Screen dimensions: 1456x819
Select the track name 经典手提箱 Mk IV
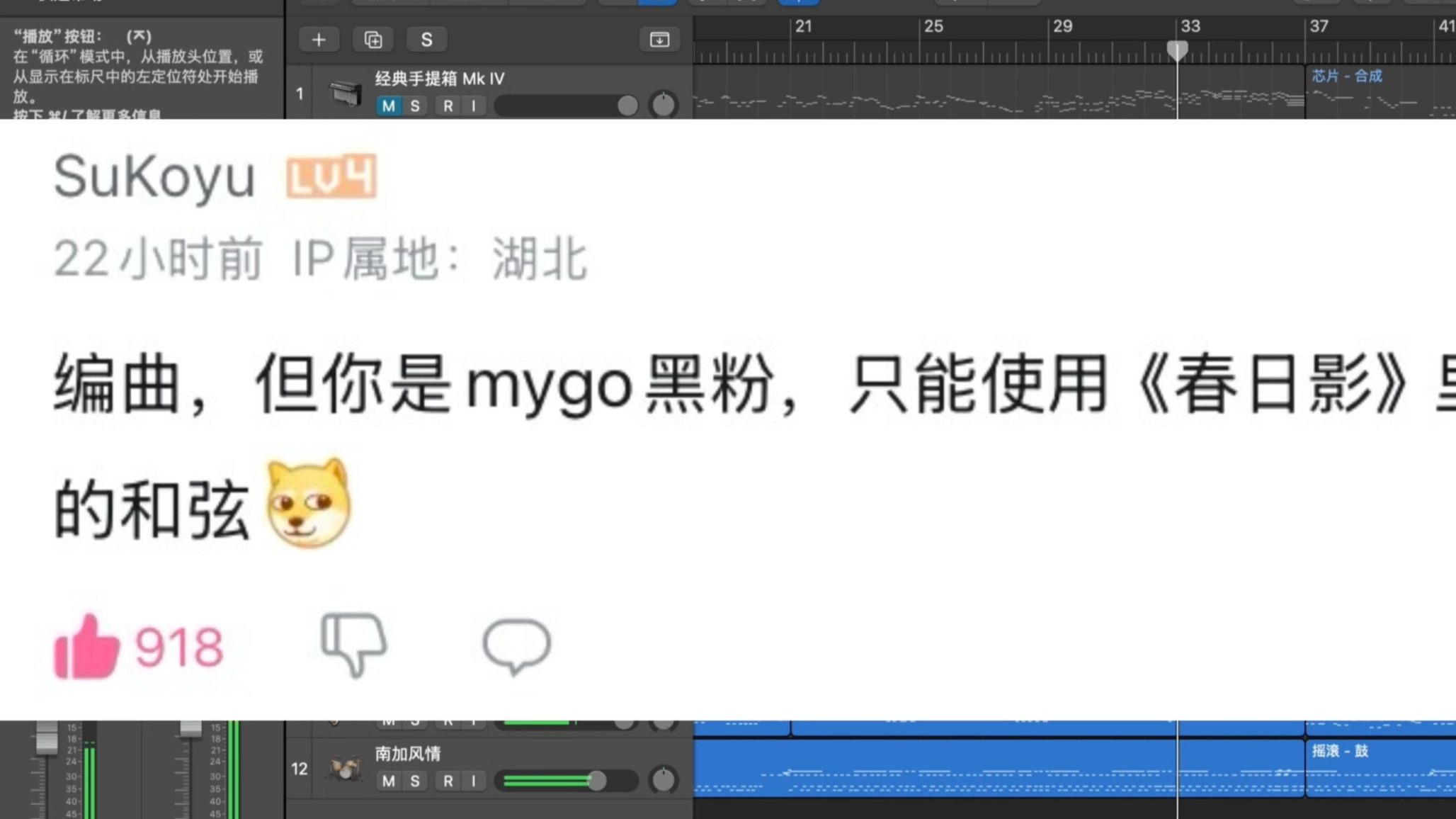pyautogui.click(x=440, y=79)
